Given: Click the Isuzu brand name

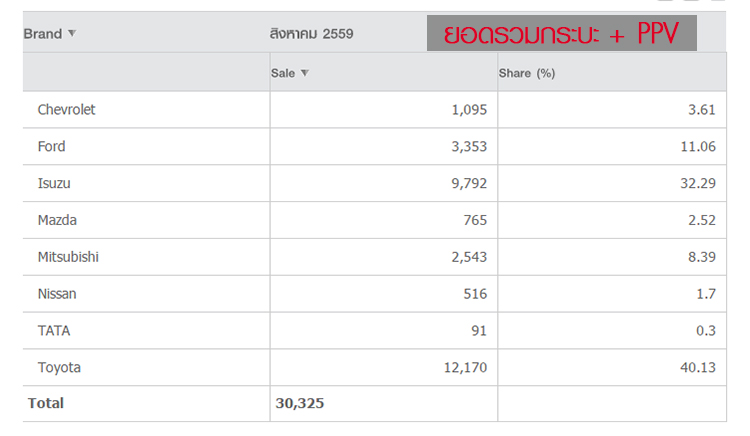Looking at the screenshot, I should tap(54, 184).
